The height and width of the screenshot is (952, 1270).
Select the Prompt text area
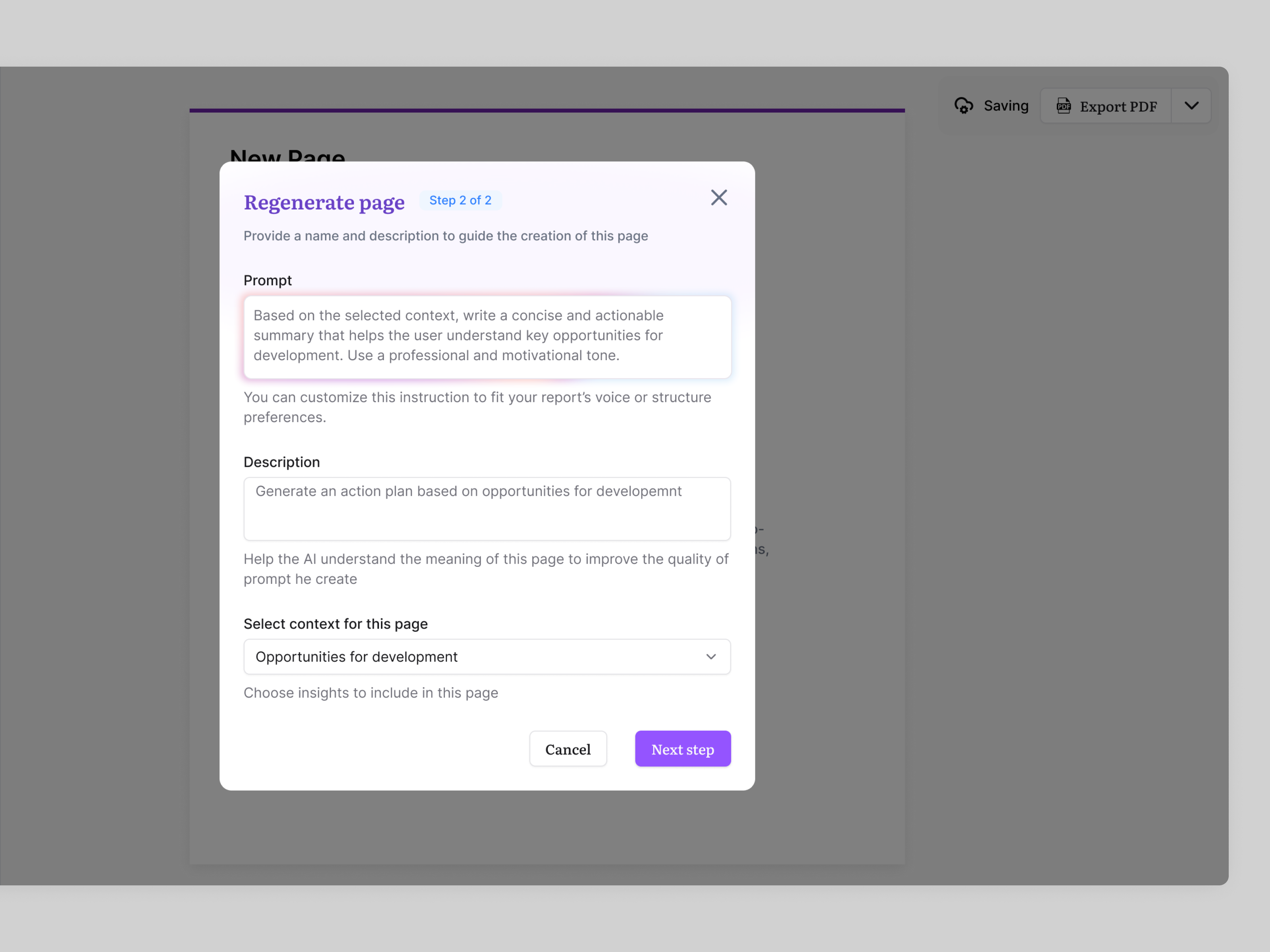point(487,336)
